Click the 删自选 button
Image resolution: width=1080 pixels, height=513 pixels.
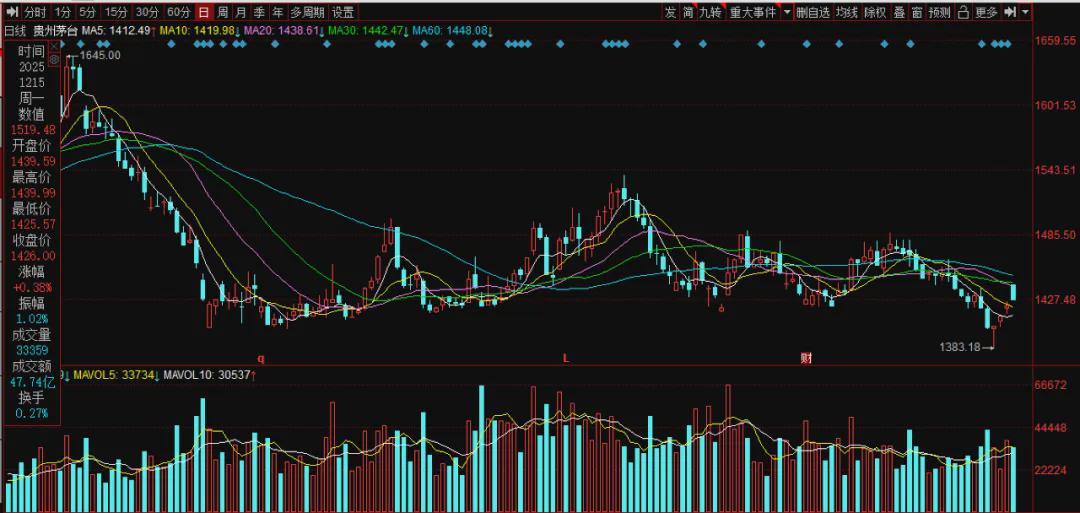click(x=813, y=12)
